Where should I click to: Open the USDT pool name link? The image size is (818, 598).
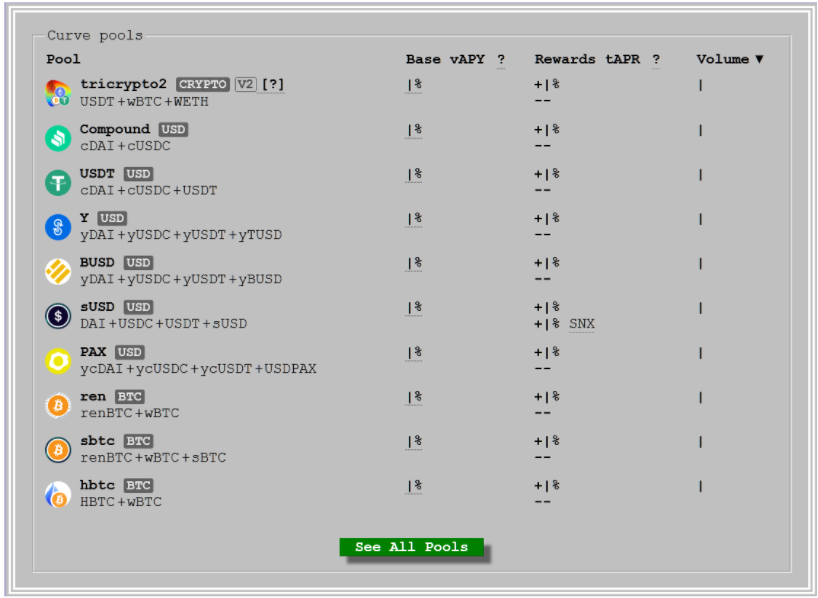pos(97,173)
